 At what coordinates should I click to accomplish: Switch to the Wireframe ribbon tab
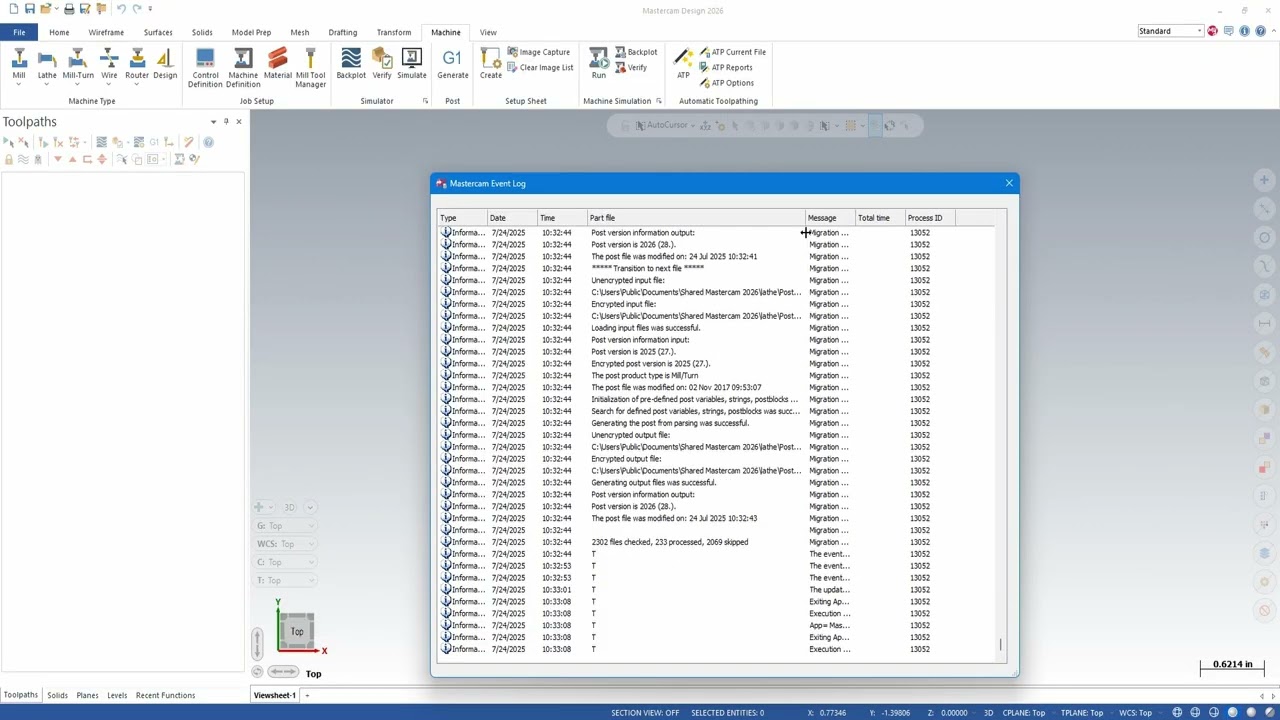[106, 32]
